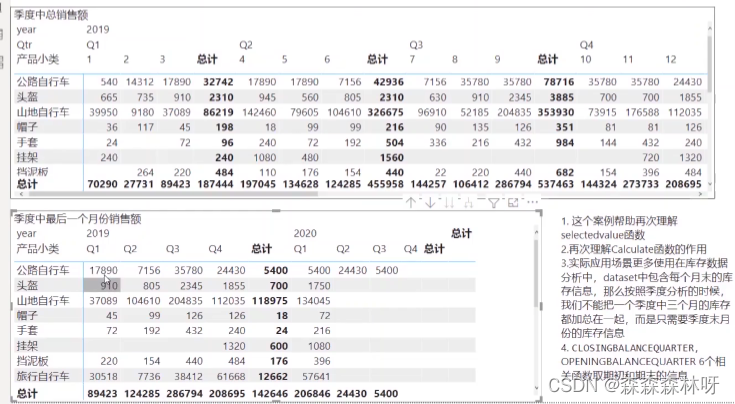Open more options ellipsis on visual
Image resolution: width=735 pixels, height=404 pixels.
pos(532,202)
